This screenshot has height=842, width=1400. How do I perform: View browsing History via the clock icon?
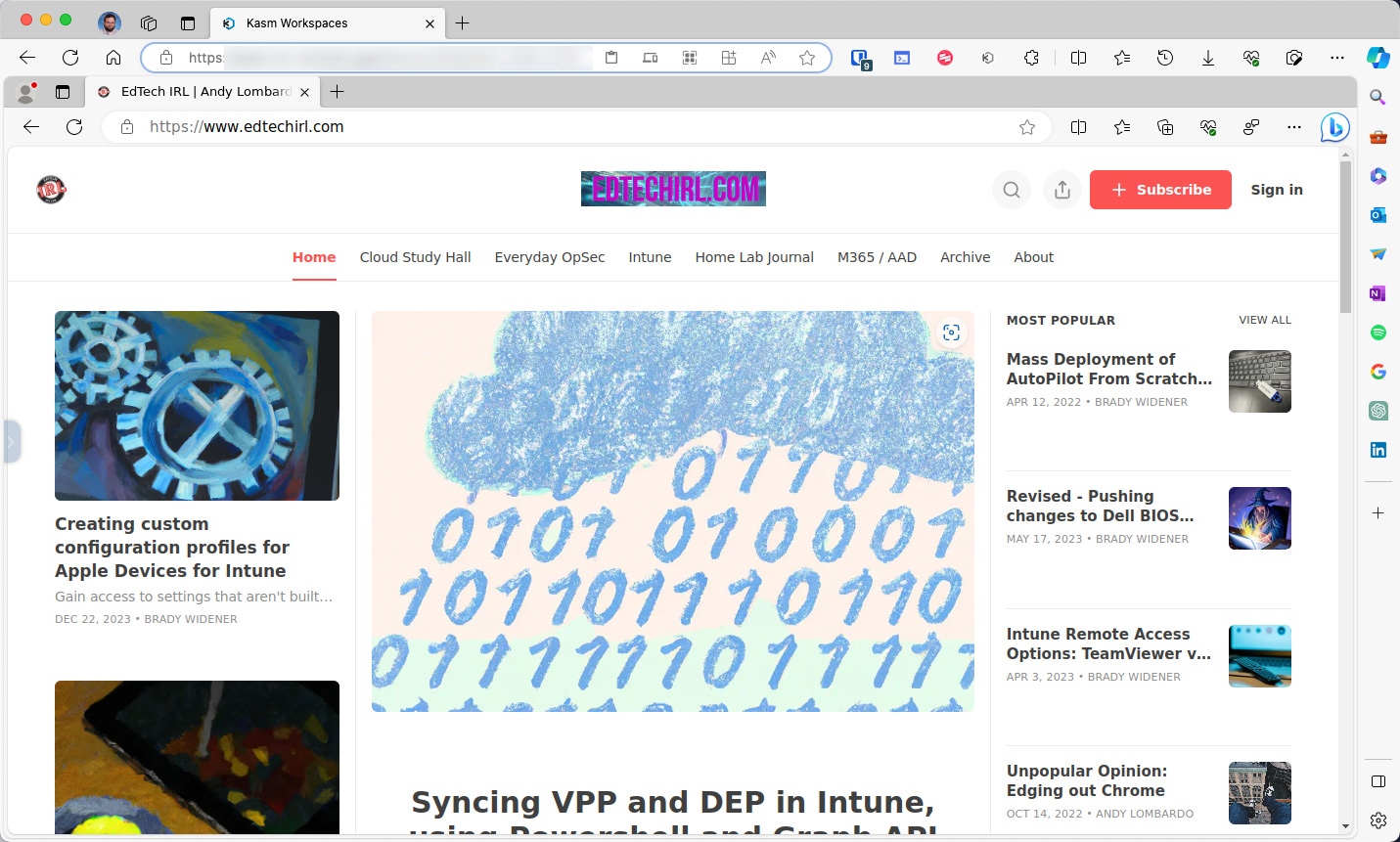pos(1165,58)
